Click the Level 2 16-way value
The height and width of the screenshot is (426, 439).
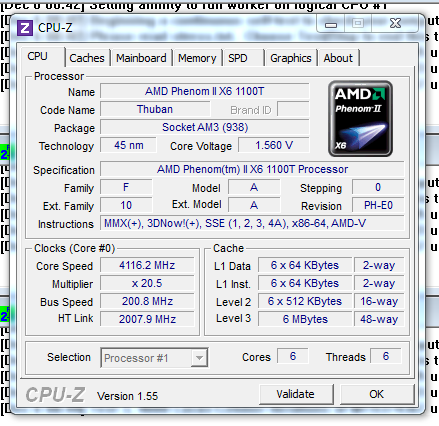(379, 301)
